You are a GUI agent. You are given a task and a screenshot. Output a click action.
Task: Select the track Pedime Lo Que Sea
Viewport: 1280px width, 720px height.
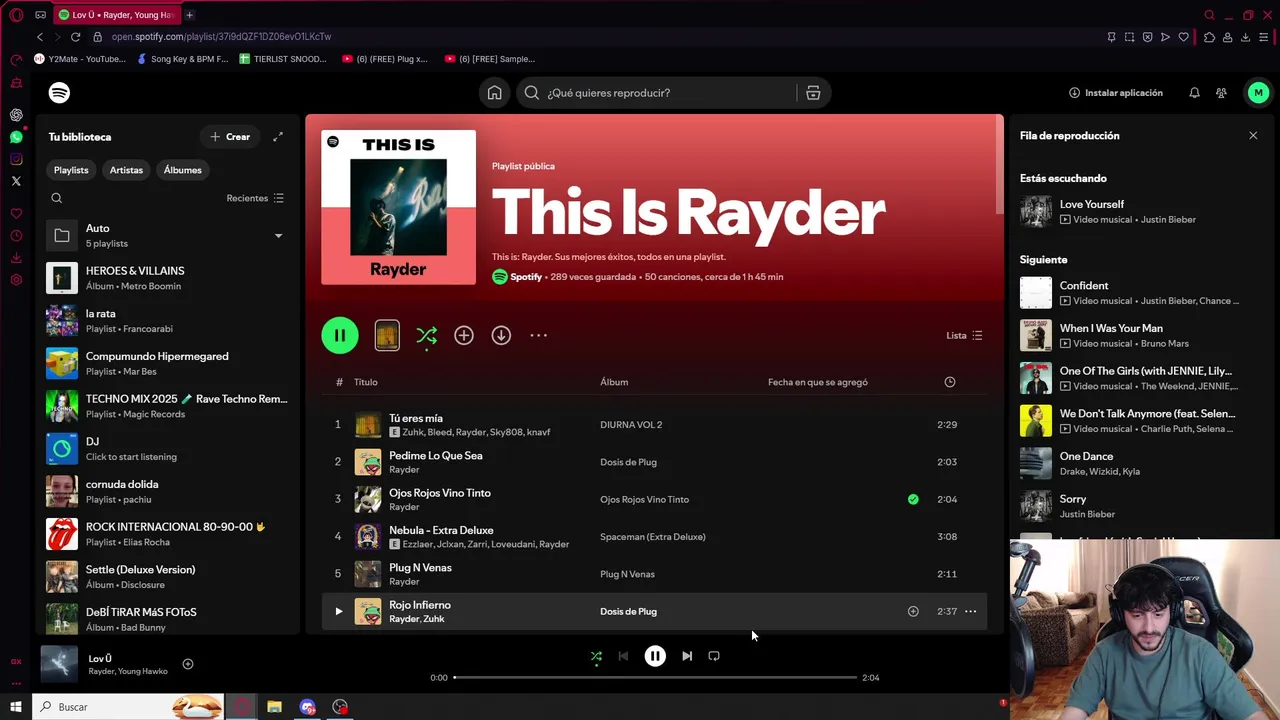[654, 462]
